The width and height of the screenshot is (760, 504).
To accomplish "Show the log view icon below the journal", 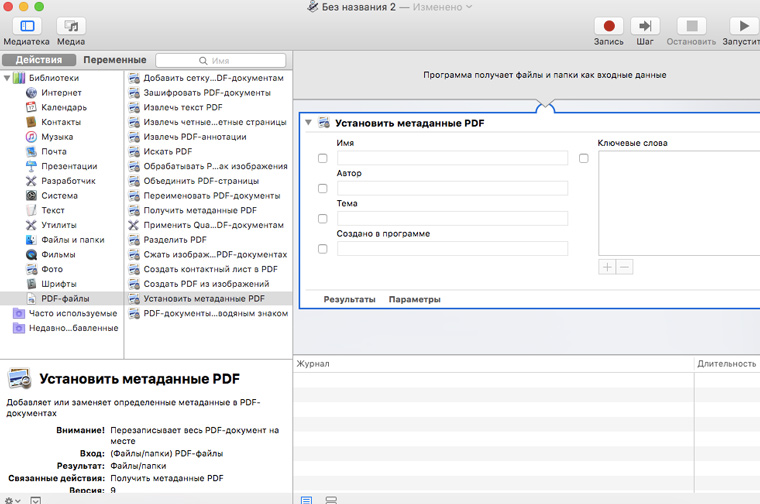I will (306, 500).
